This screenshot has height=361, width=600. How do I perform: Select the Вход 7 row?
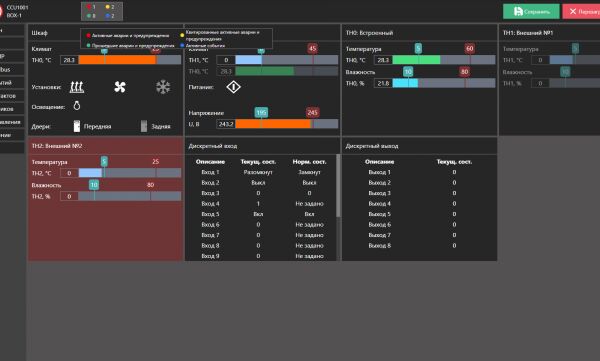(261, 235)
